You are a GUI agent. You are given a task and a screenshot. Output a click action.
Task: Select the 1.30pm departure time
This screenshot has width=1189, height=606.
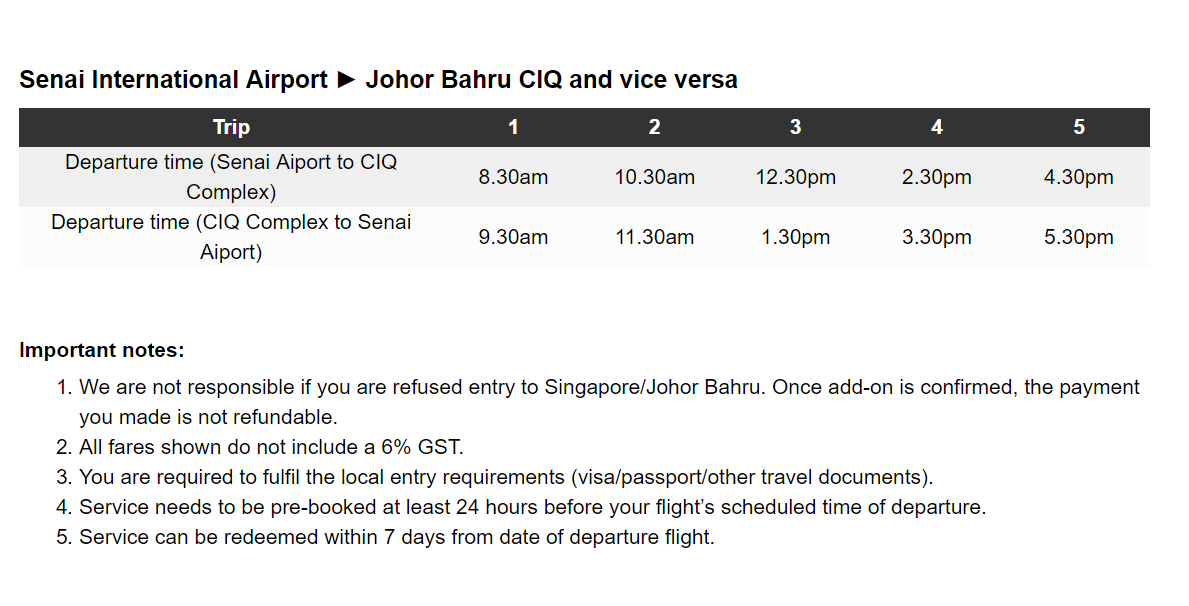(795, 237)
